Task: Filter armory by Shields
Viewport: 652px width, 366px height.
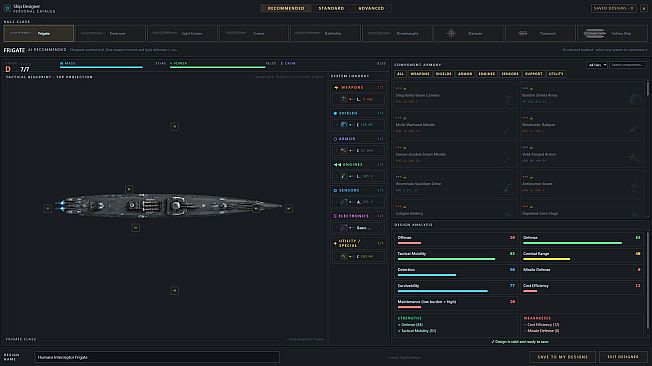Action: coord(443,74)
